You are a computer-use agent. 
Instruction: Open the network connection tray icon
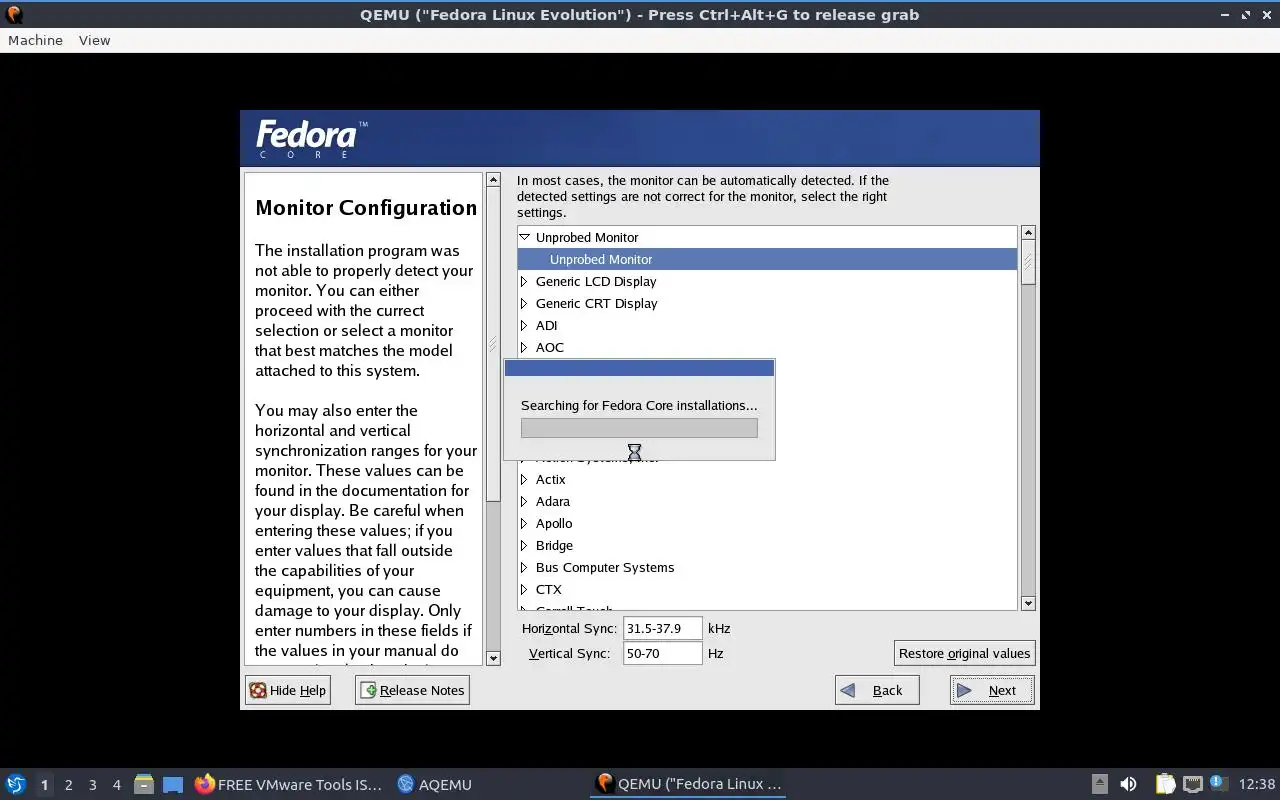point(1192,784)
